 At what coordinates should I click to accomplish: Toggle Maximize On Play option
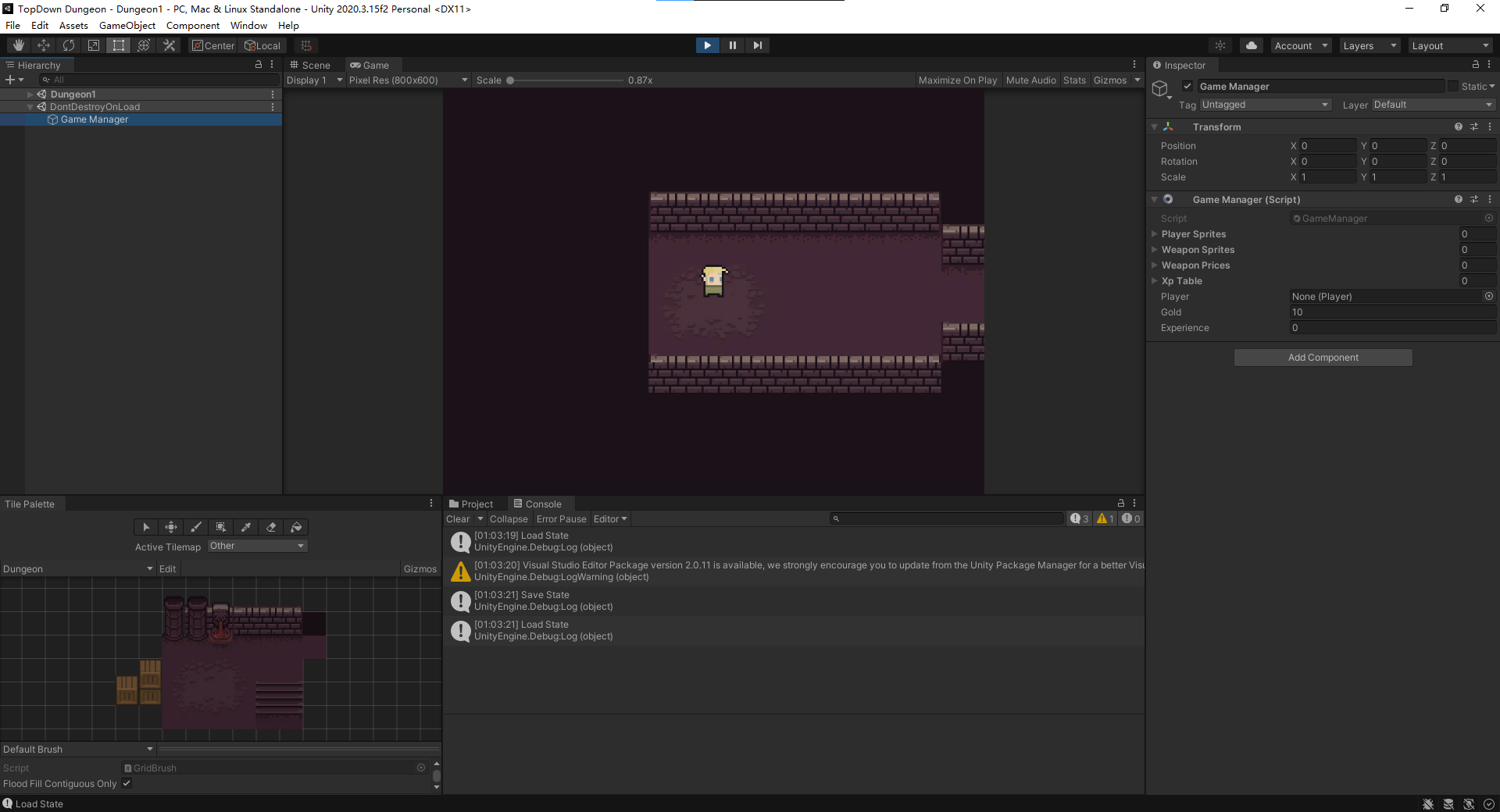[x=957, y=80]
